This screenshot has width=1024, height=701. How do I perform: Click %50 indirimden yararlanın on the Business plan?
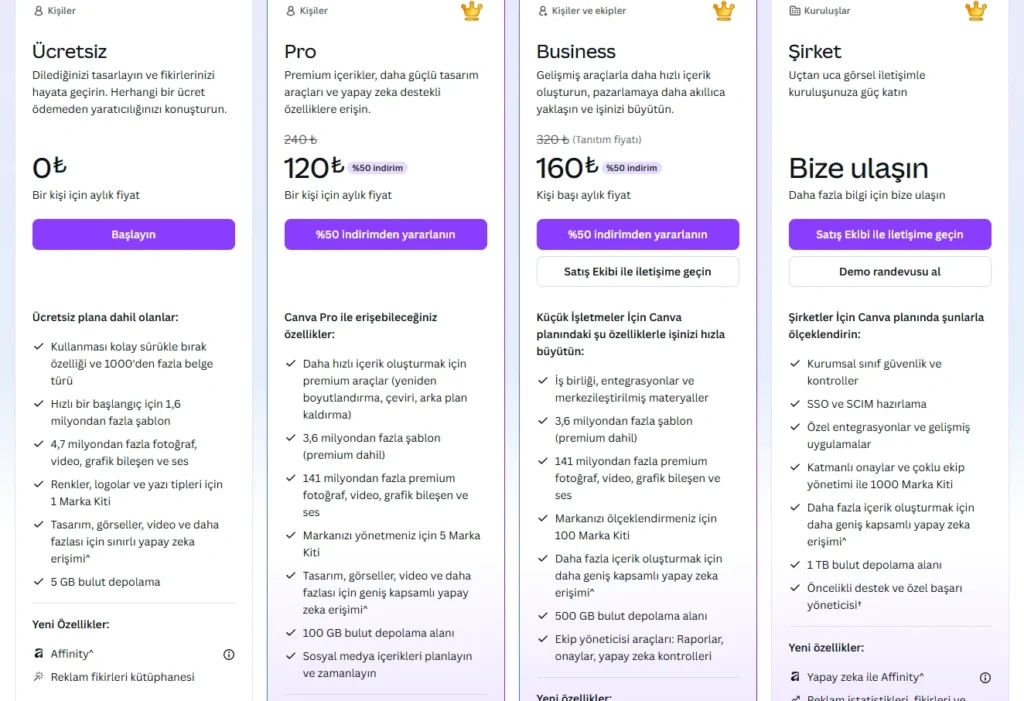tap(637, 234)
